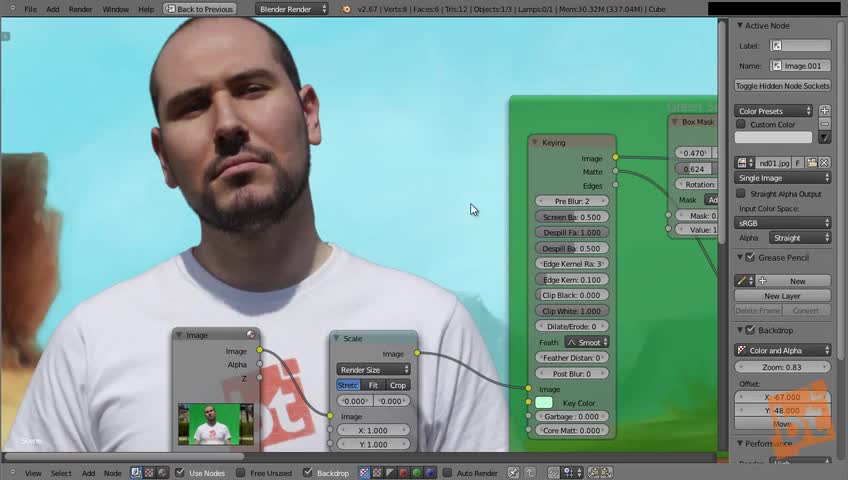Switch backdrop to Alpha channel icon

390,473
